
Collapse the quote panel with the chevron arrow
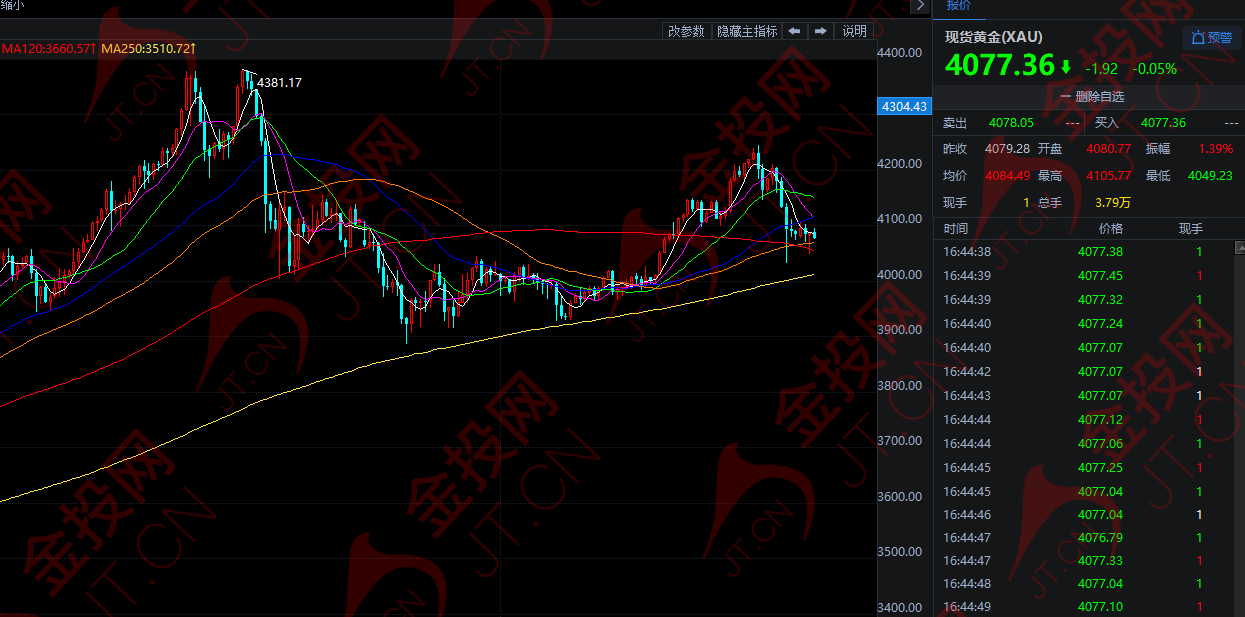coord(920,5)
